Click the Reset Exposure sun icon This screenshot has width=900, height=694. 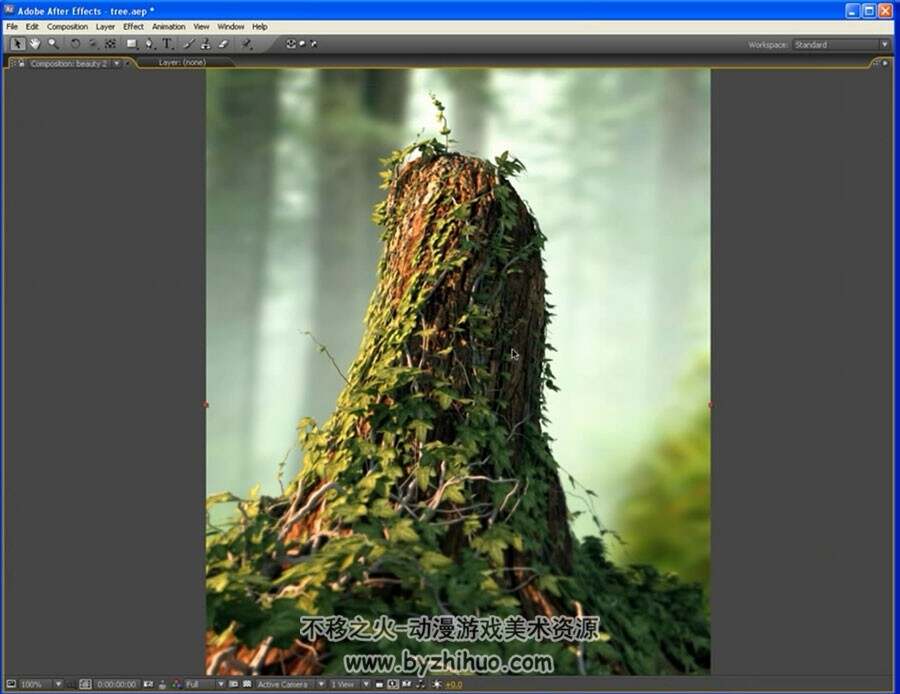point(437,684)
